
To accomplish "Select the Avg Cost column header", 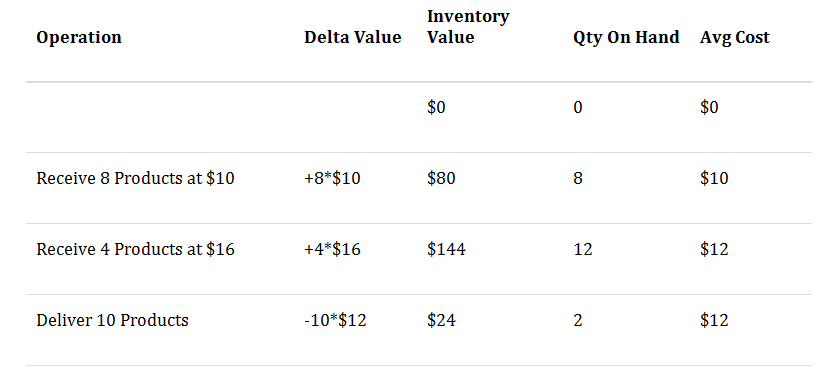I will click(x=734, y=38).
